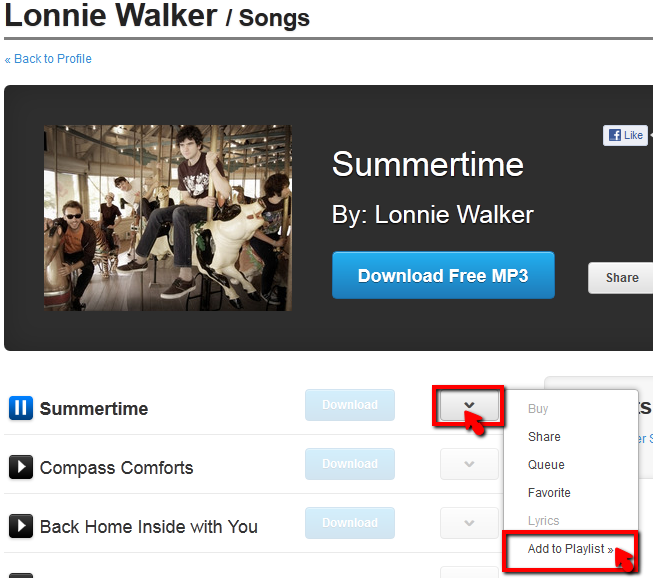Download Back Home Inside with You
Viewport: 653px width, 578px height.
tap(350, 523)
